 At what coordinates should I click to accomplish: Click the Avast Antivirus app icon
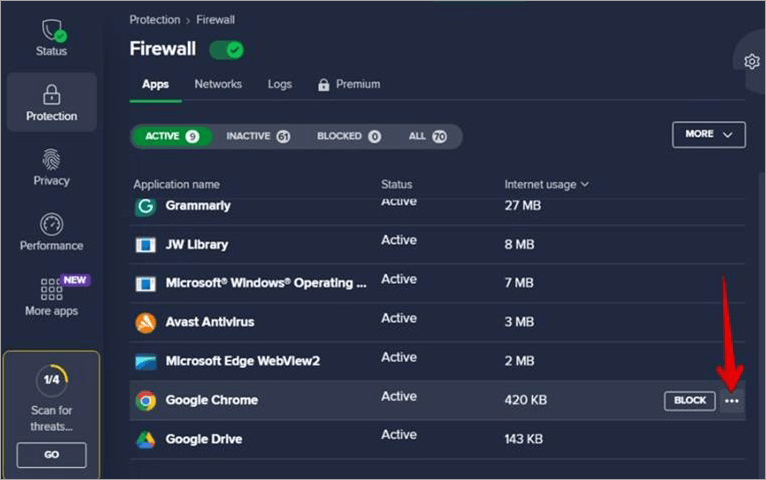[x=146, y=323]
